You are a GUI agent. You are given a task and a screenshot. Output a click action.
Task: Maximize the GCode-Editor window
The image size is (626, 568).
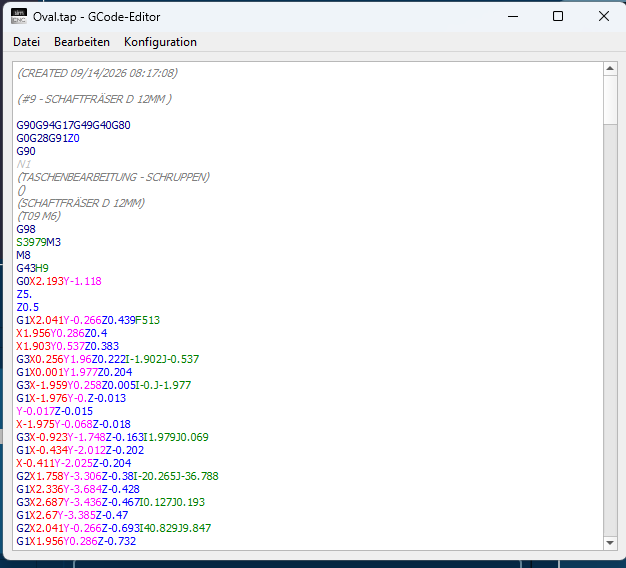[x=558, y=16]
